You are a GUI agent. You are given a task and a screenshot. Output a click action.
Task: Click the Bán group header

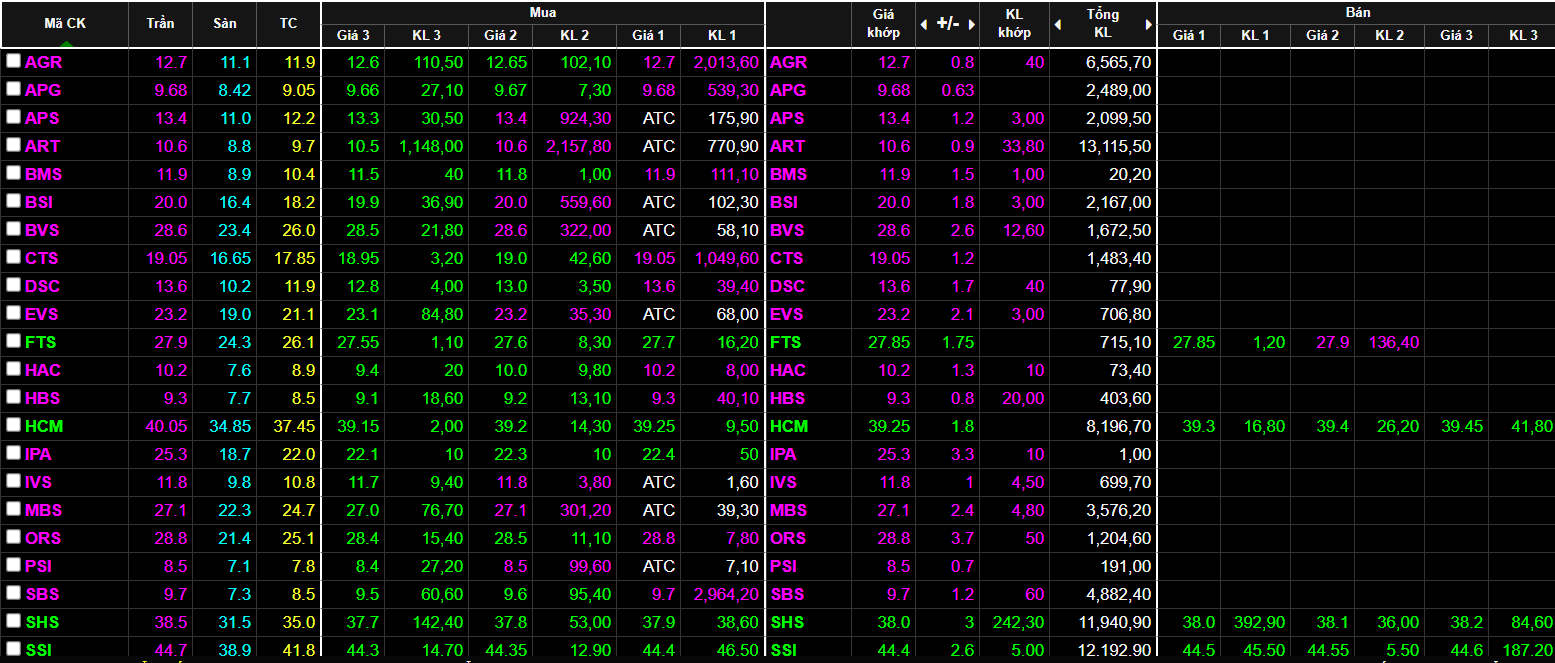pyautogui.click(x=1357, y=12)
